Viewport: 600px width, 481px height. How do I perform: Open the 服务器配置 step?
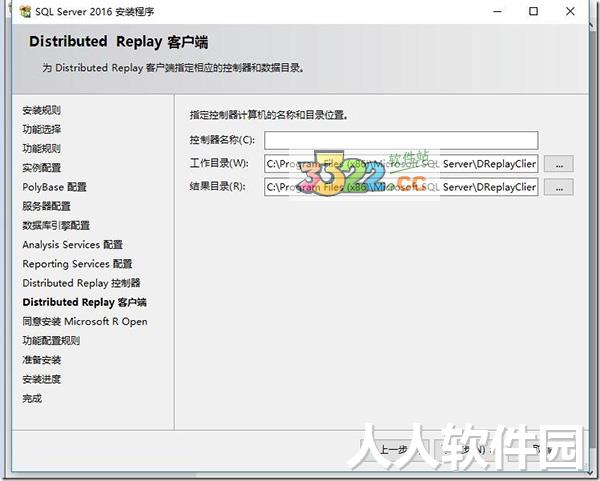[46, 206]
